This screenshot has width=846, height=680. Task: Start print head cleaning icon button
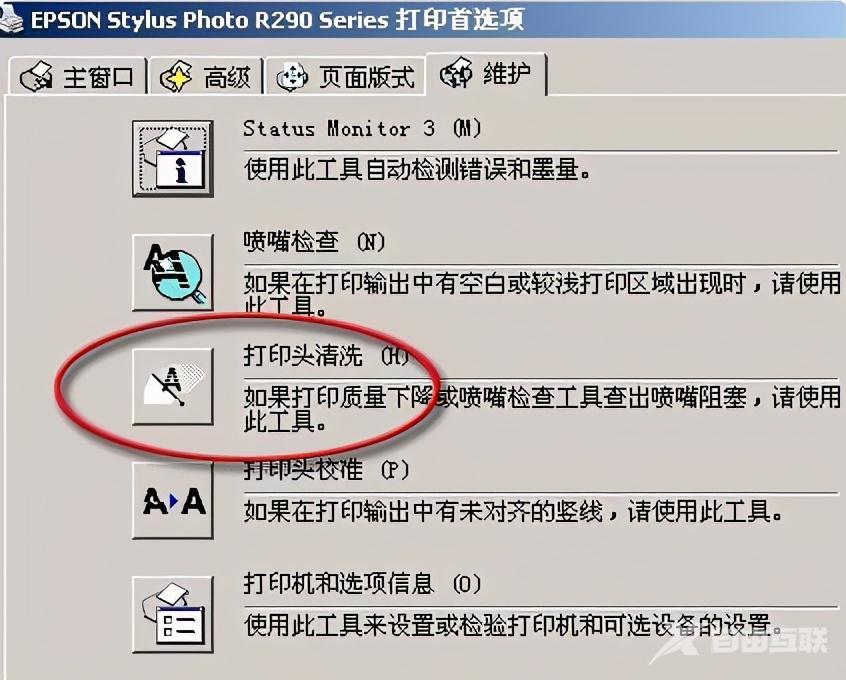point(173,386)
